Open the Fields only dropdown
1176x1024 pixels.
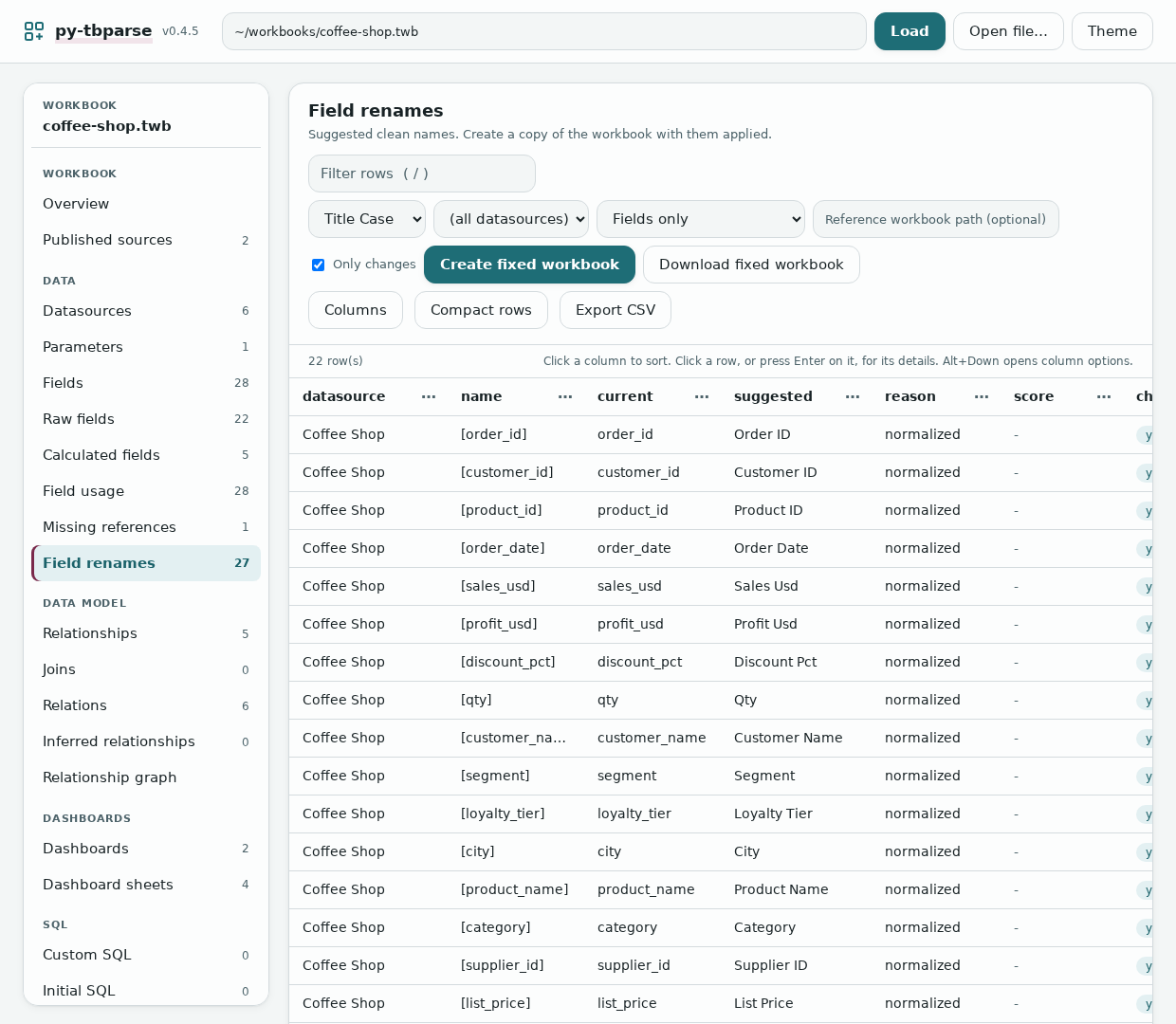(x=701, y=219)
